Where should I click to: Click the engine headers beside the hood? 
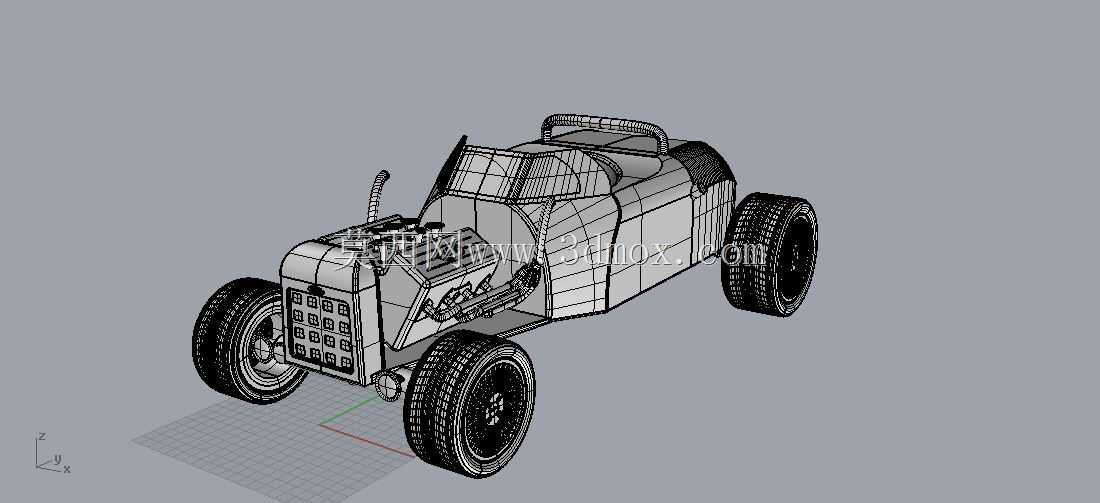pyautogui.click(x=484, y=295)
